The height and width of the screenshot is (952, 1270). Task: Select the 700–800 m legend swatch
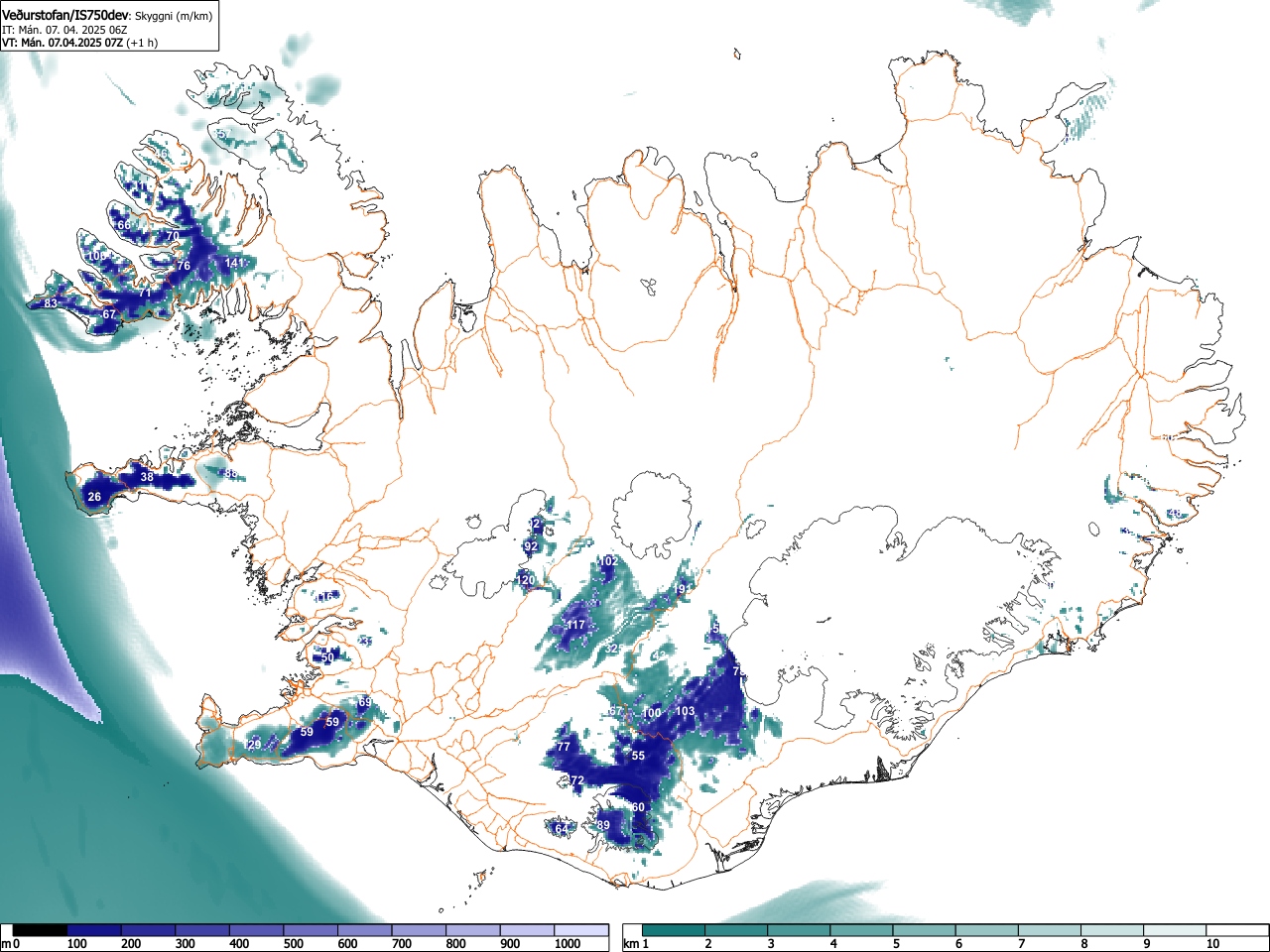(419, 930)
